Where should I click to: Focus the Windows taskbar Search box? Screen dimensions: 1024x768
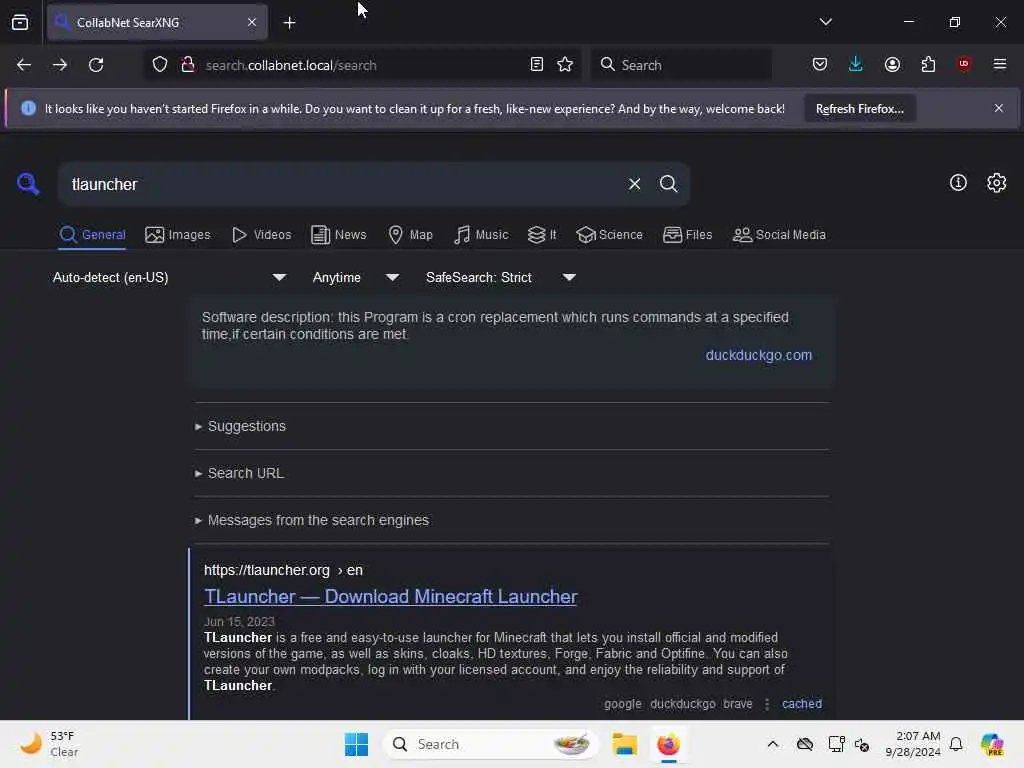coord(490,744)
